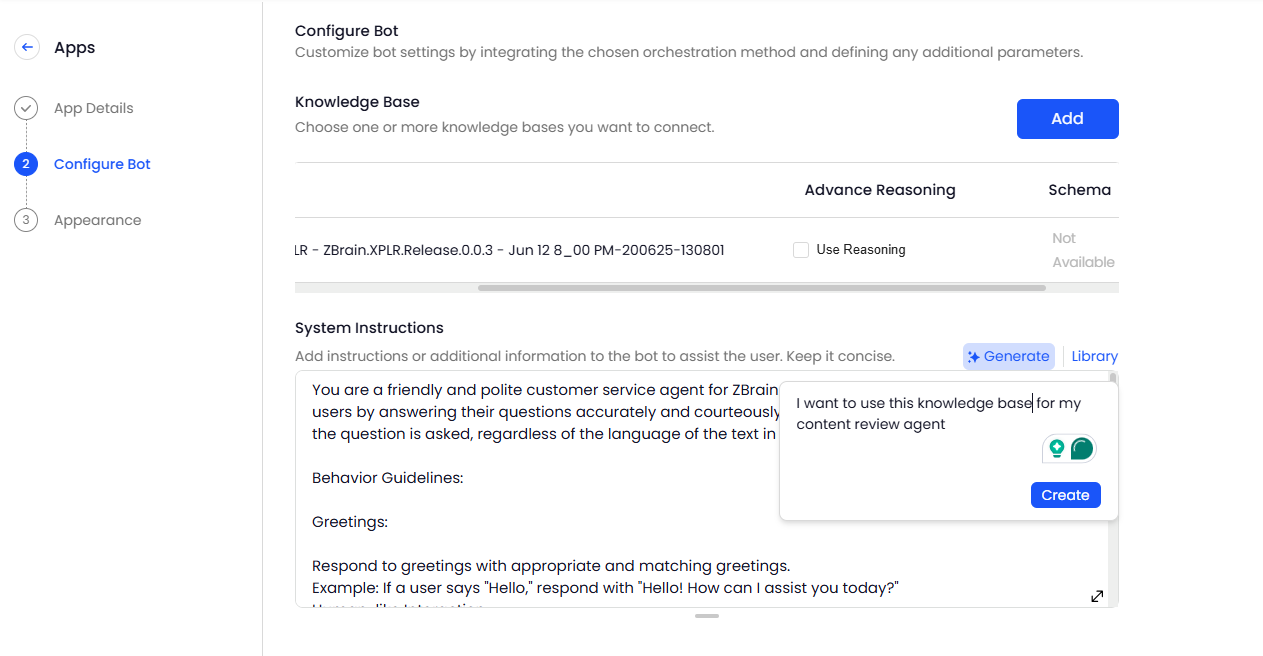Expand the system instructions editor
Image resolution: width=1263 pixels, height=656 pixels.
click(x=1097, y=596)
